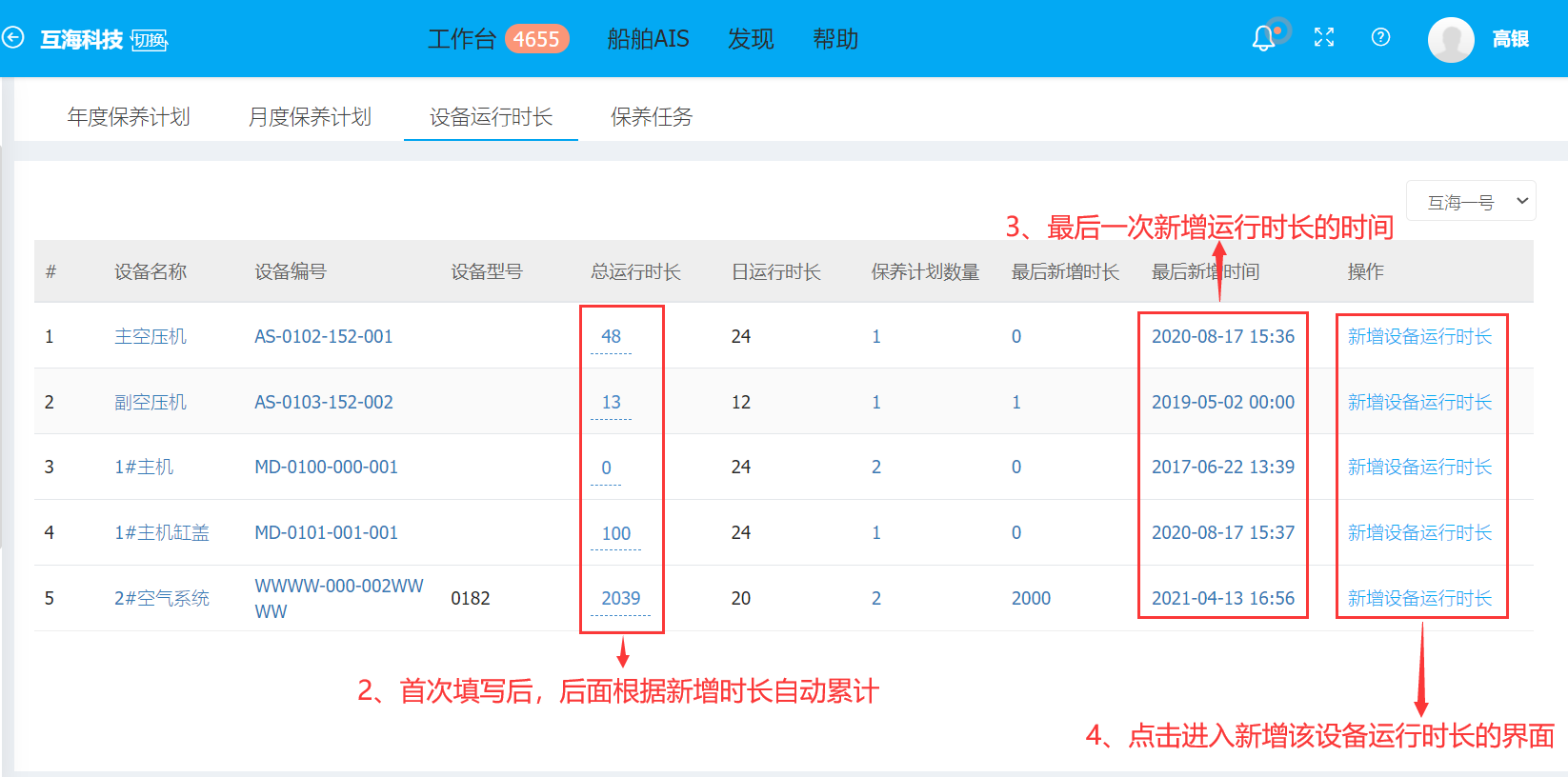1568x777 pixels.
Task: Click the user avatar picture
Action: pos(1451,39)
